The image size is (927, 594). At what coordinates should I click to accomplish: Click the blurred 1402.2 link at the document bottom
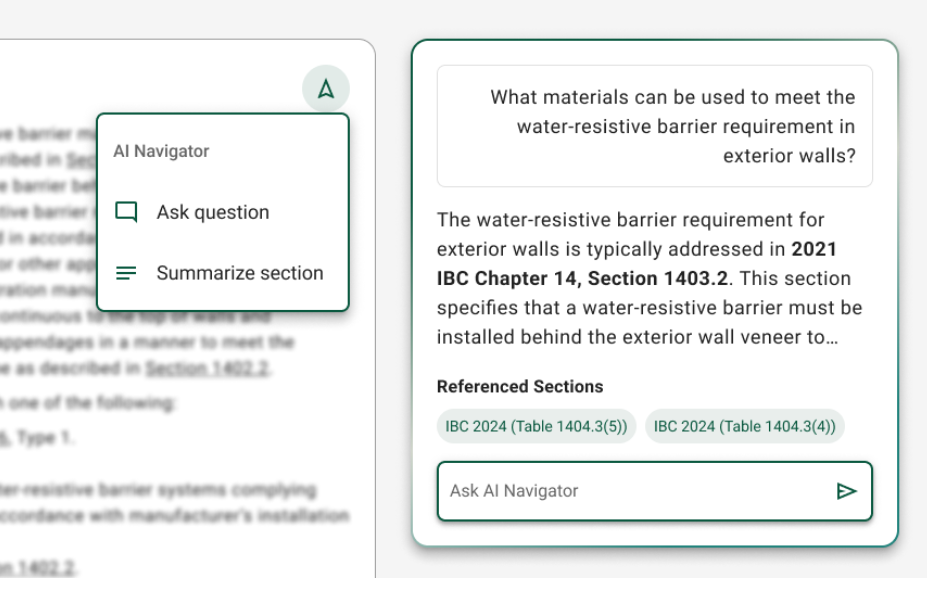point(40,568)
